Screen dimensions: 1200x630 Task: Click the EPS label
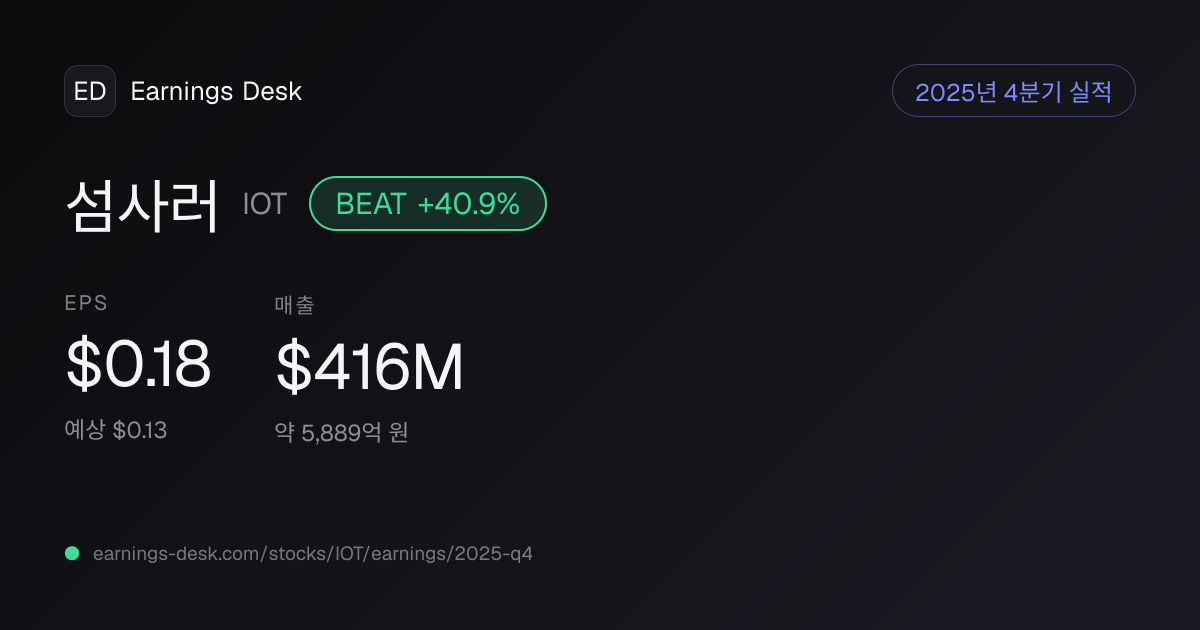coord(86,304)
